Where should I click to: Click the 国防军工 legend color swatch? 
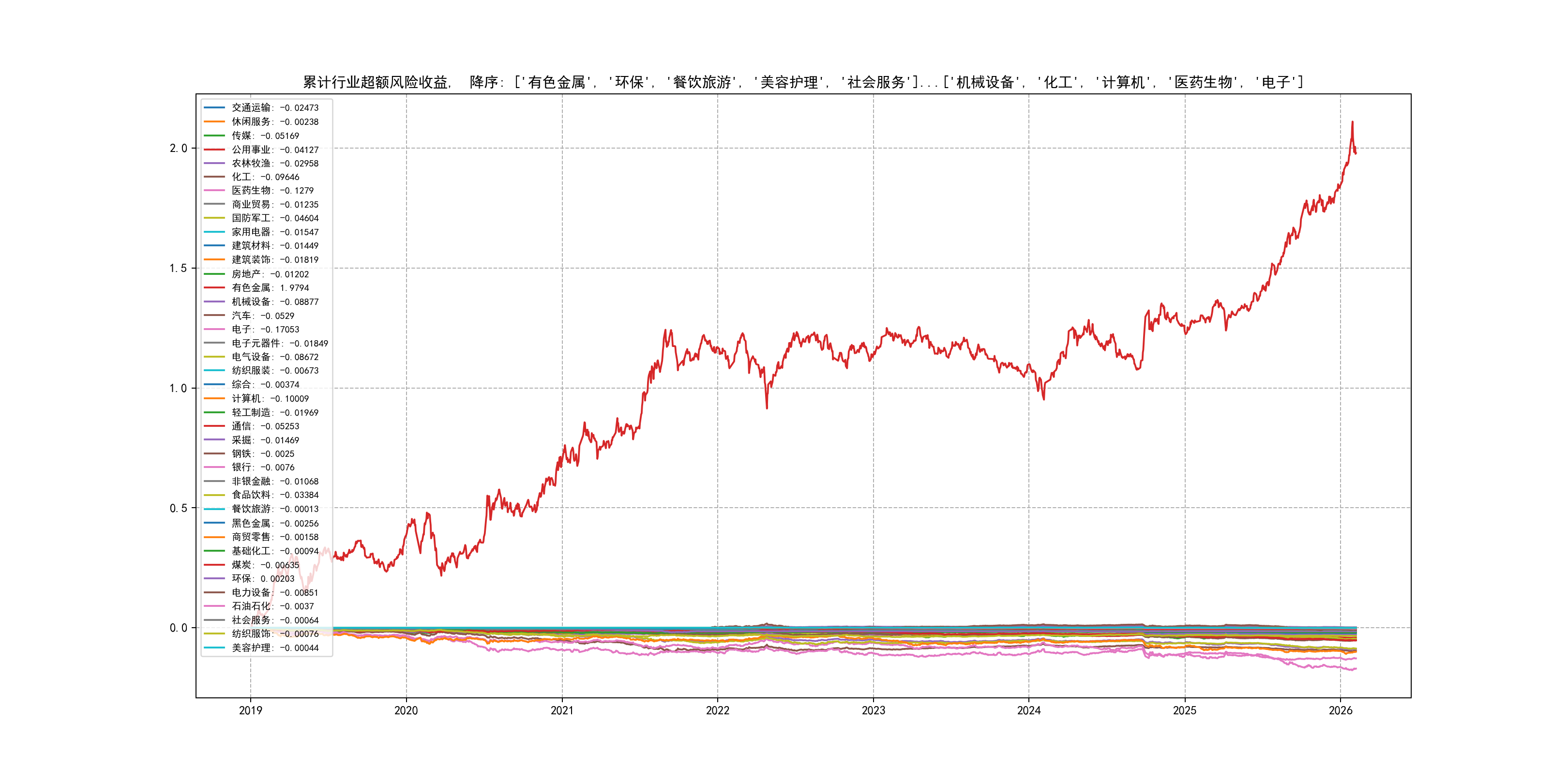pyautogui.click(x=214, y=218)
